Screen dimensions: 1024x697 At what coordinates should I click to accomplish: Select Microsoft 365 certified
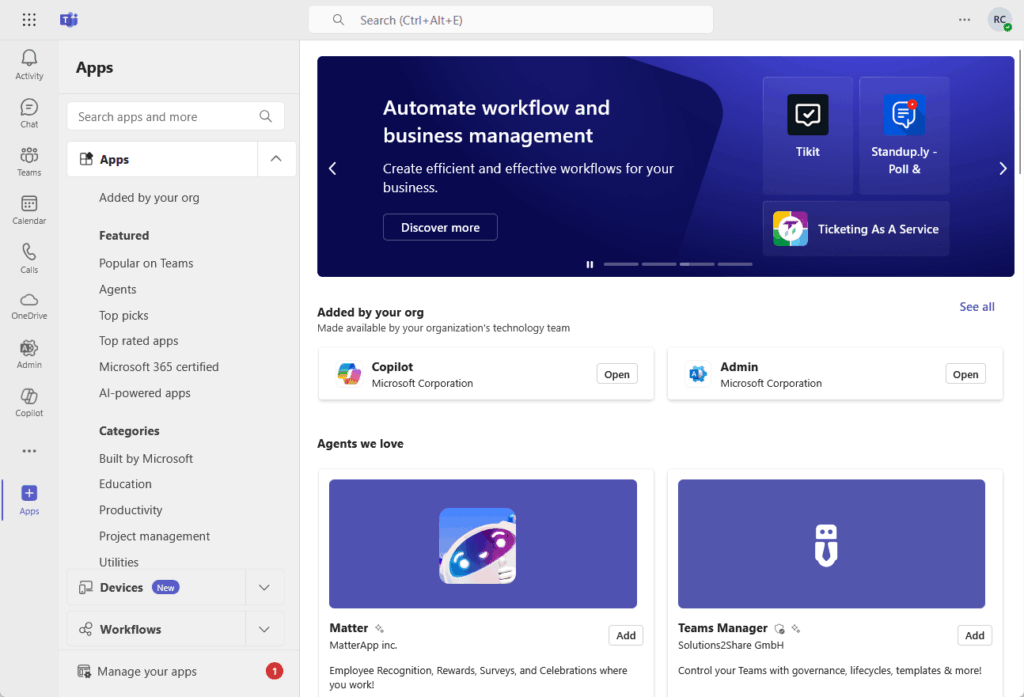(x=159, y=366)
